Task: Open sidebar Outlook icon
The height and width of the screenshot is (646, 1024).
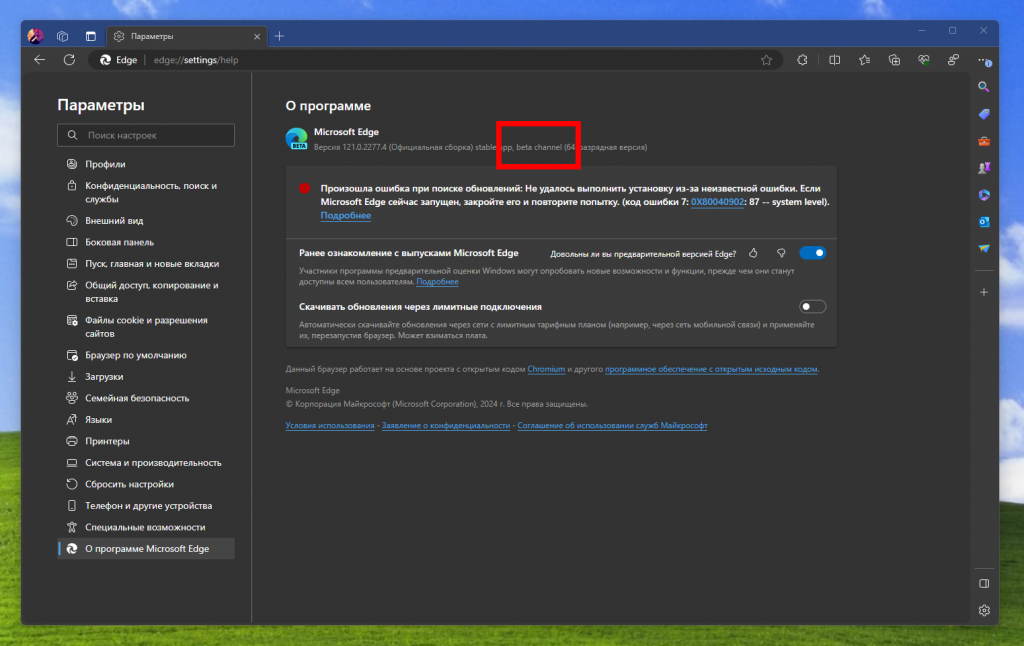Action: pyautogui.click(x=984, y=222)
